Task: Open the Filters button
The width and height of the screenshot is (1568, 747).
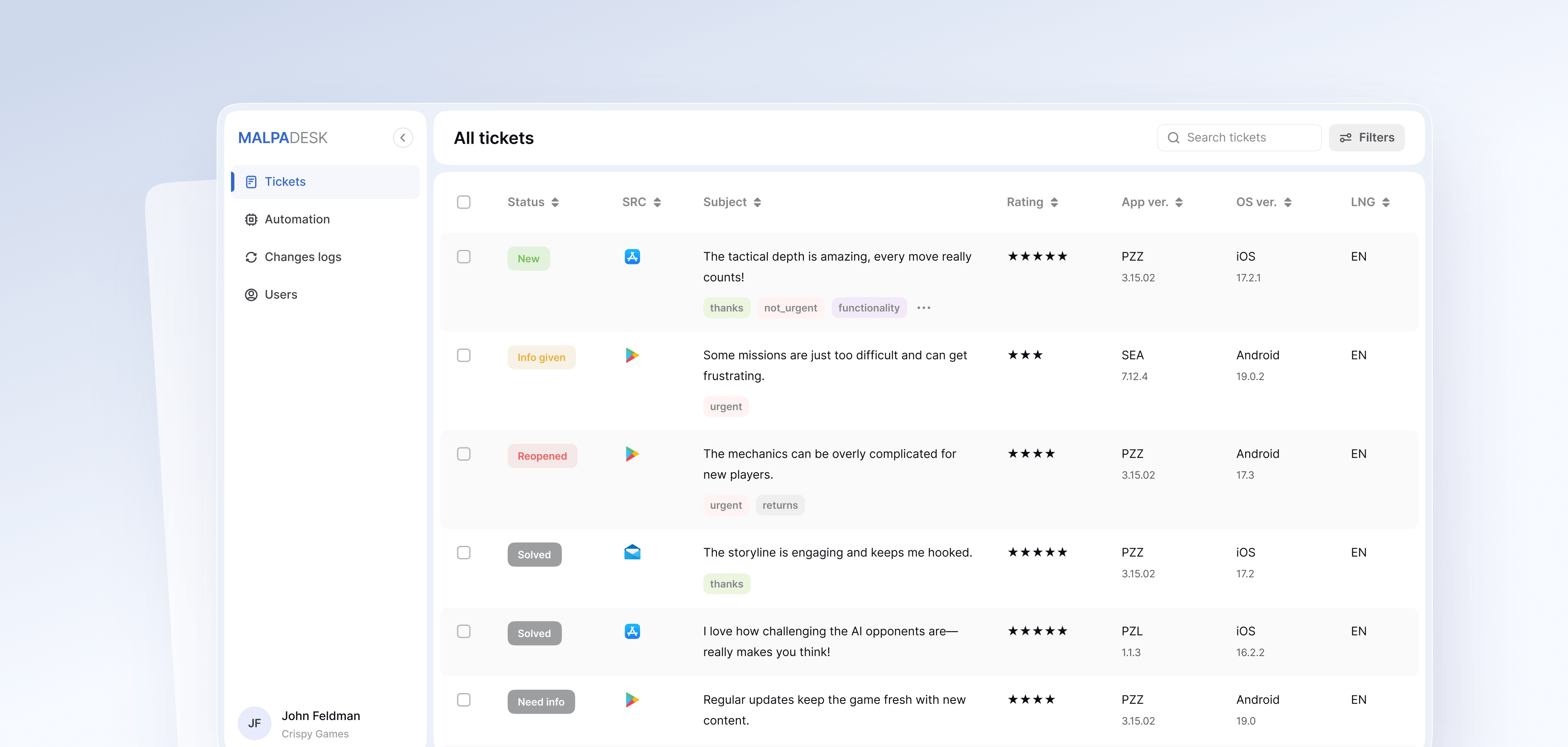Action: click(x=1366, y=138)
